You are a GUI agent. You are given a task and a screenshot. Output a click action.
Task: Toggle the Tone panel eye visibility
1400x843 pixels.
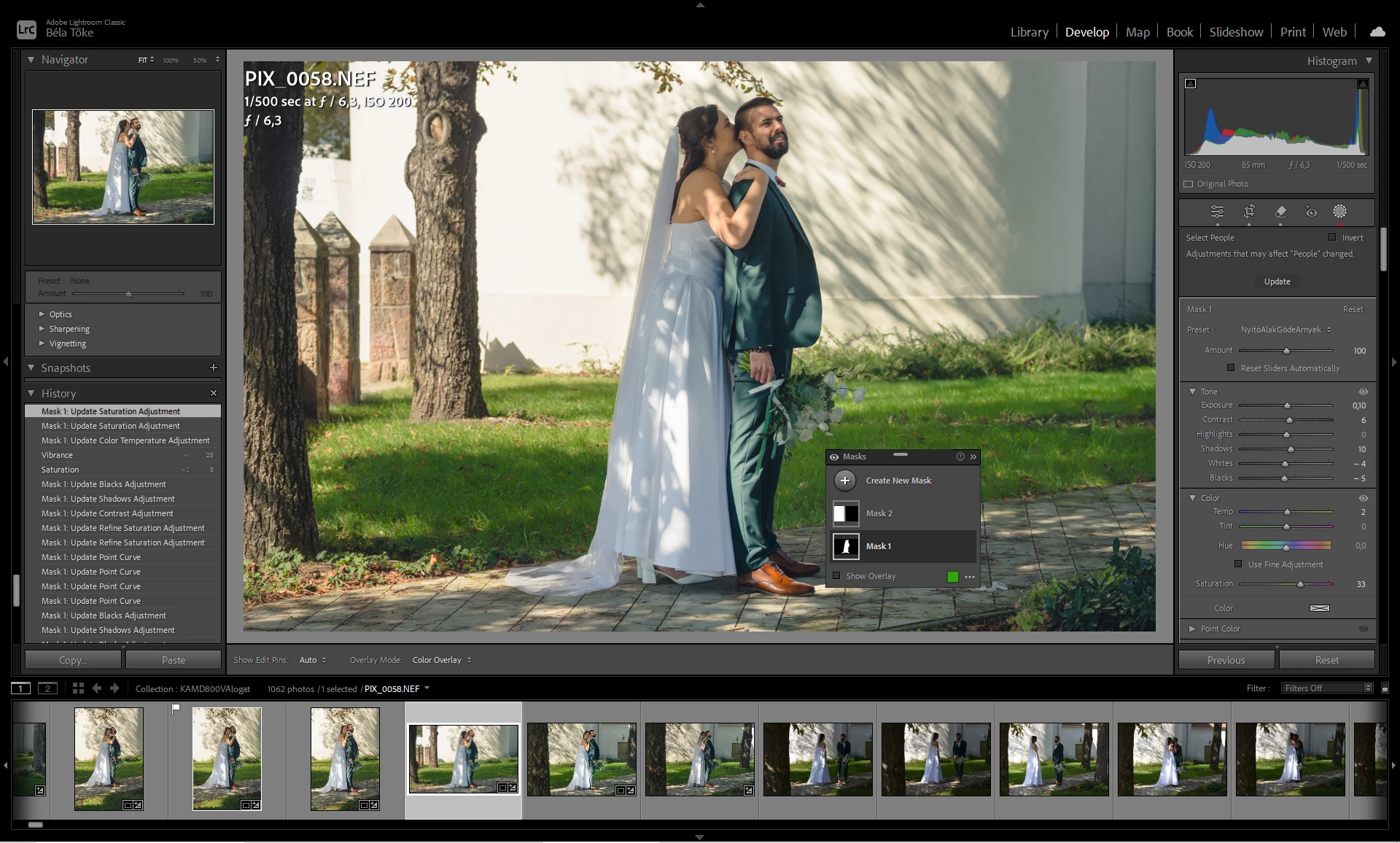pyautogui.click(x=1363, y=392)
